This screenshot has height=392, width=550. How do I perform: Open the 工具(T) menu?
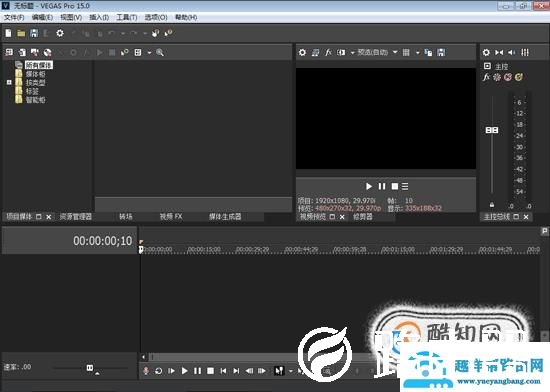(127, 17)
